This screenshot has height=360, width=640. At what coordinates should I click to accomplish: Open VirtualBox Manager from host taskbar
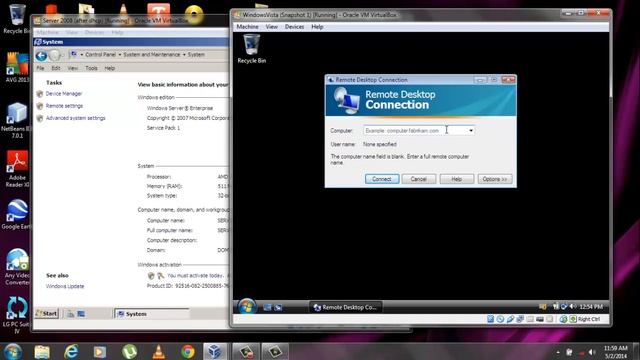[x=215, y=351]
